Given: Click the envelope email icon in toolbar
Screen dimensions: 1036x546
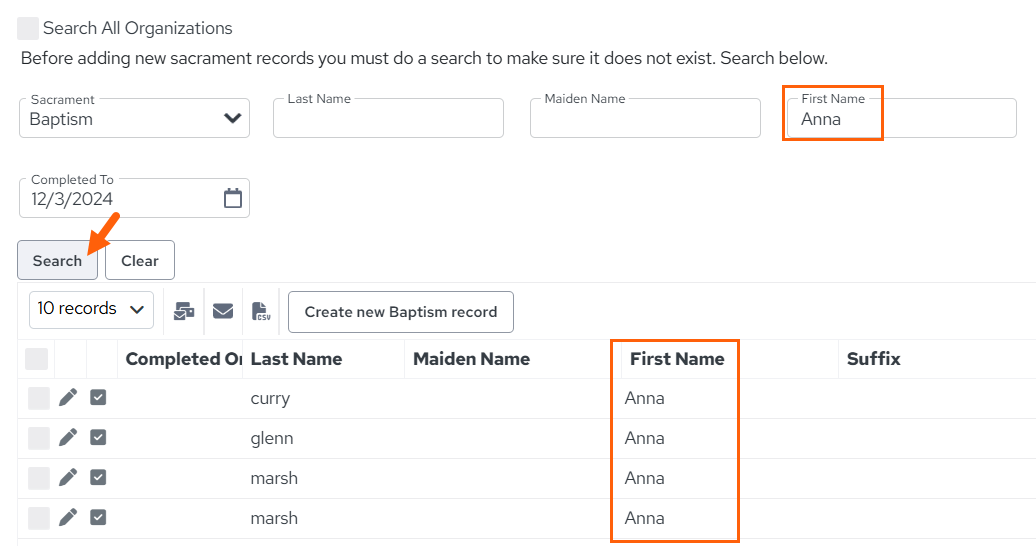Looking at the screenshot, I should (x=223, y=311).
